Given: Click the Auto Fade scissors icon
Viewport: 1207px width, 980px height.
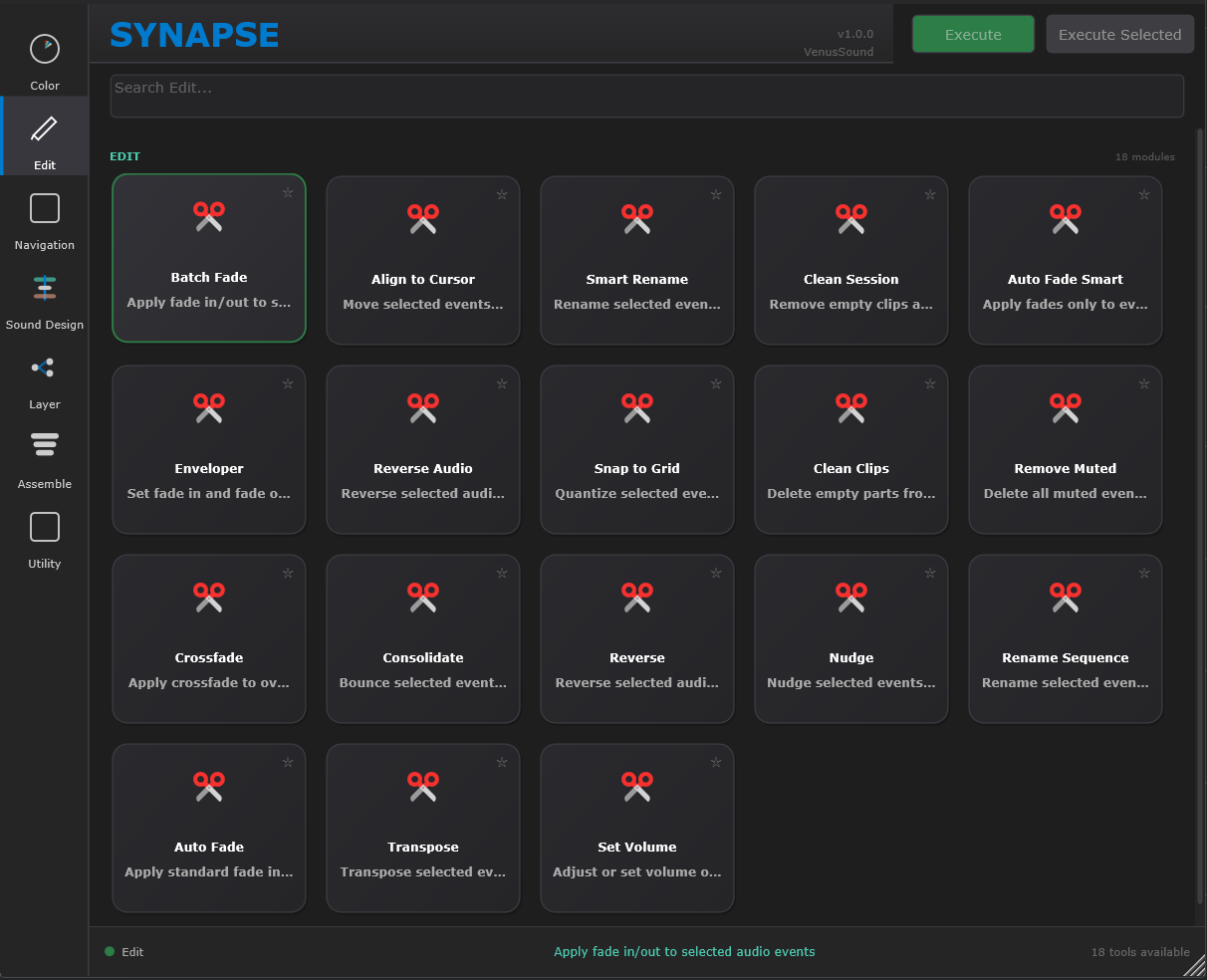Looking at the screenshot, I should [209, 786].
